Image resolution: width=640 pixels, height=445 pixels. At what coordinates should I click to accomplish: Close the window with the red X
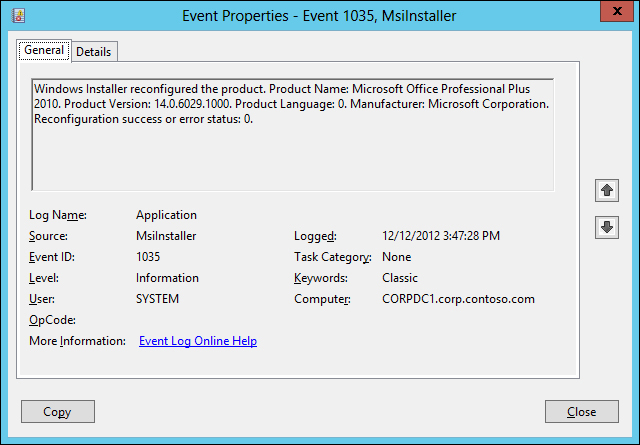pyautogui.click(x=617, y=11)
